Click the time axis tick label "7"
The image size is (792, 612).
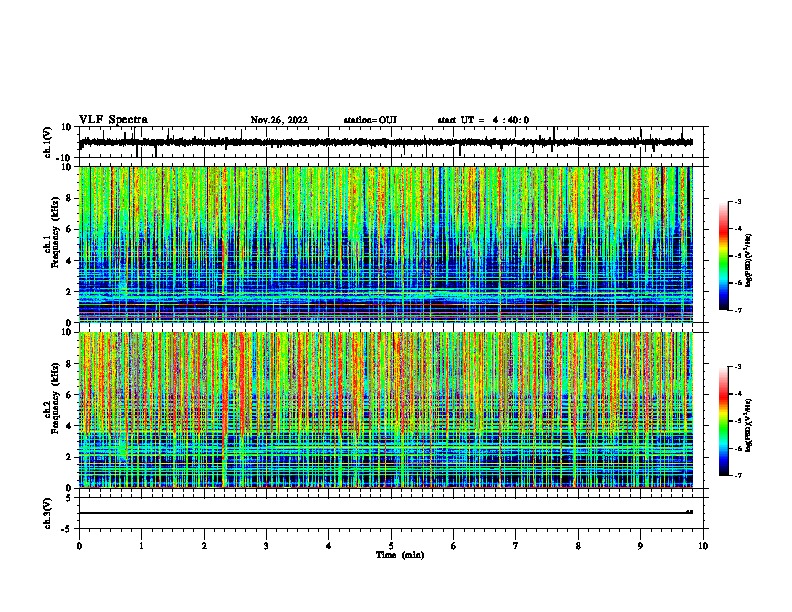tap(516, 546)
